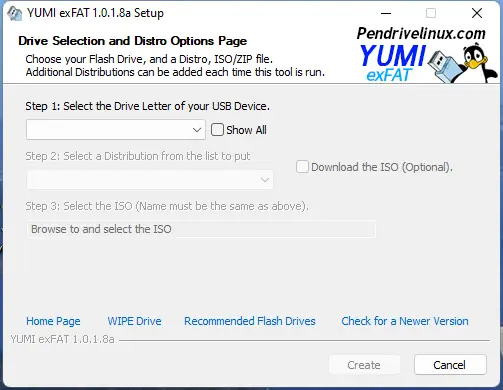This screenshot has height=390, width=503.
Task: Open the USB drive letter dropdown
Action: coord(116,130)
